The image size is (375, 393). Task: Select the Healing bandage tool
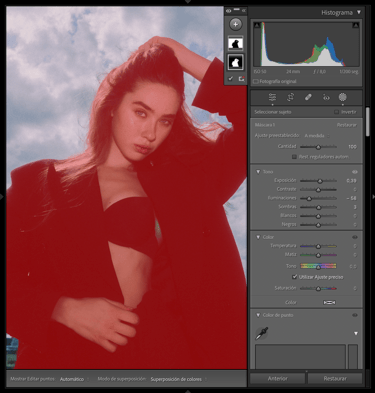[x=308, y=97]
